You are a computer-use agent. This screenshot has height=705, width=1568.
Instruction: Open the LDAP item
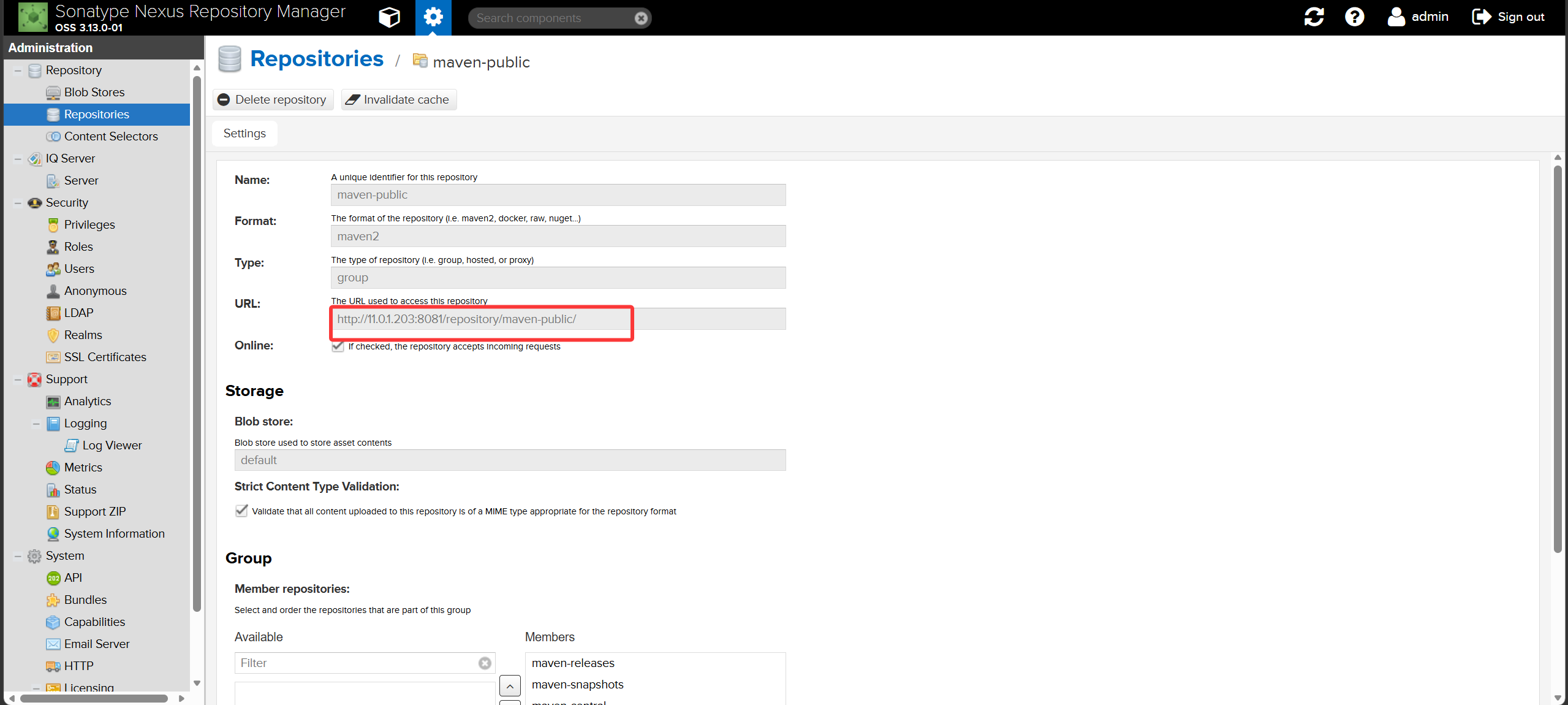78,313
